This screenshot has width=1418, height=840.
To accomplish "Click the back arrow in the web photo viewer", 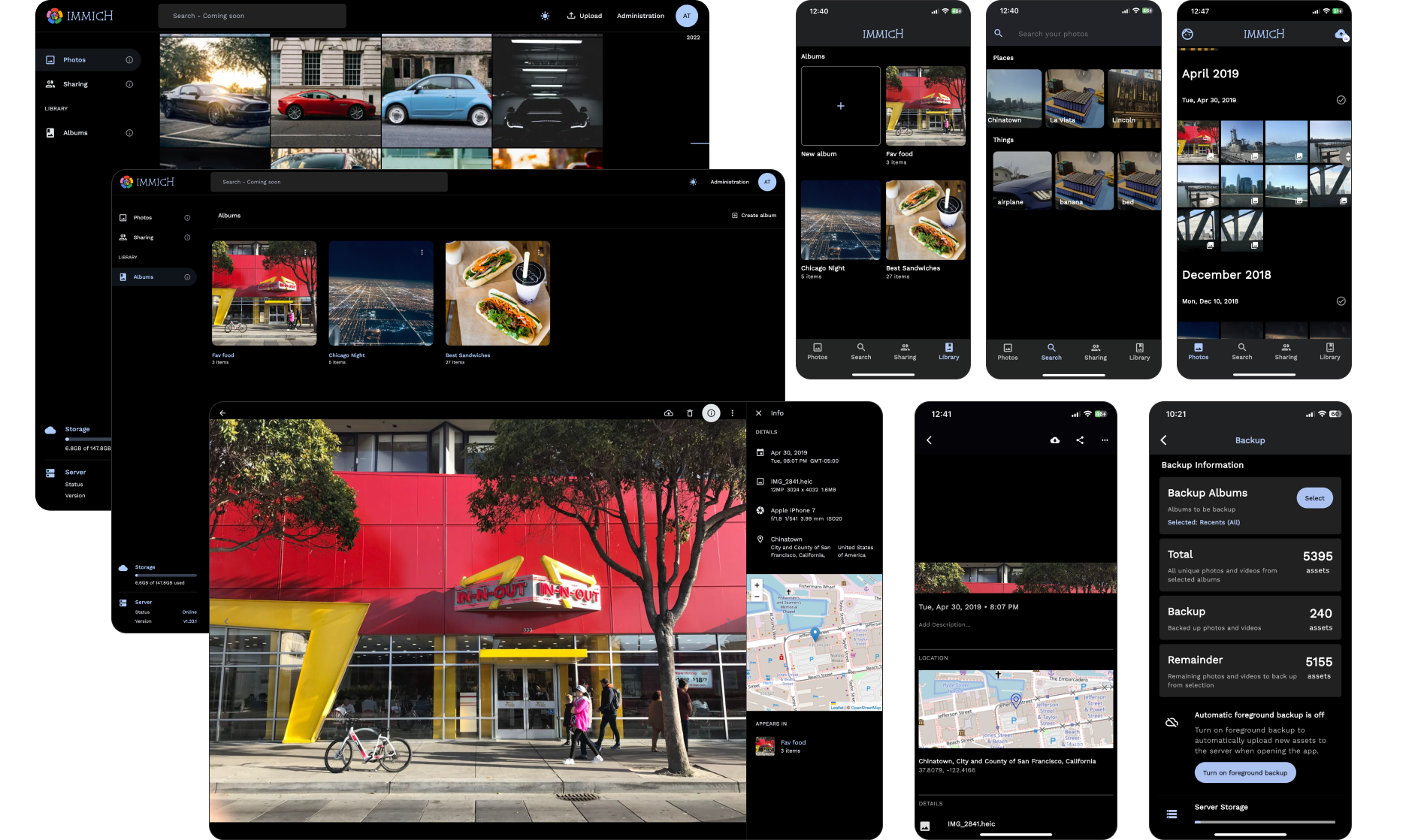I will click(222, 413).
